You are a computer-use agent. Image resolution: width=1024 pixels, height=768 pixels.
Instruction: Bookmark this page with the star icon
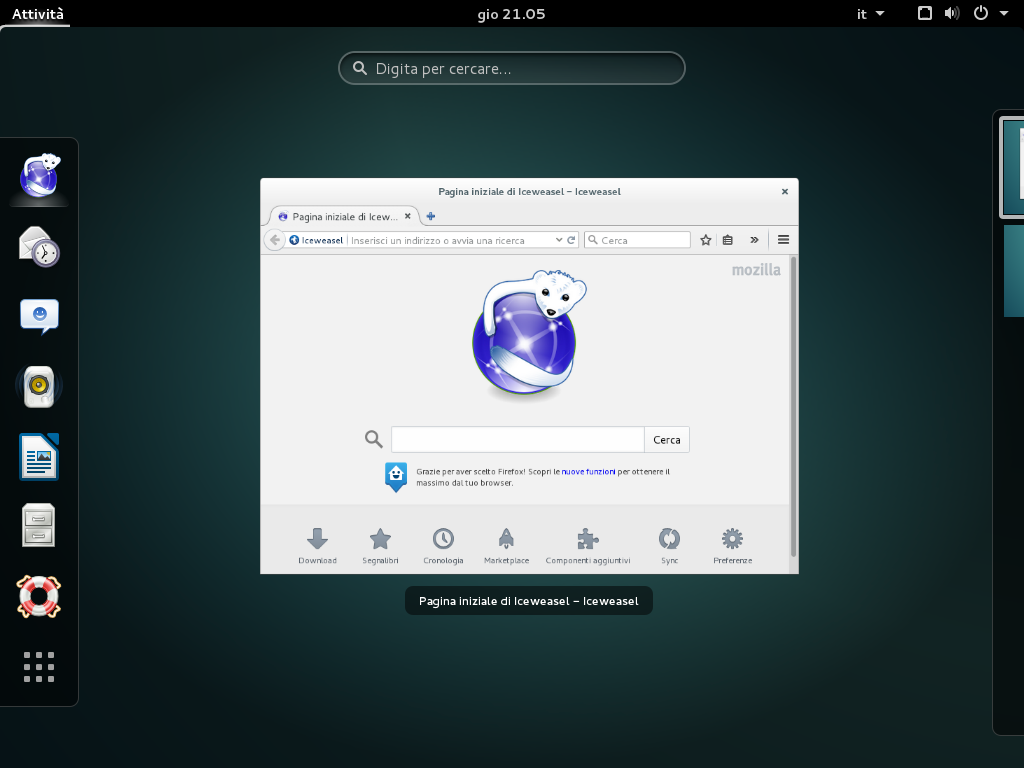click(x=705, y=240)
